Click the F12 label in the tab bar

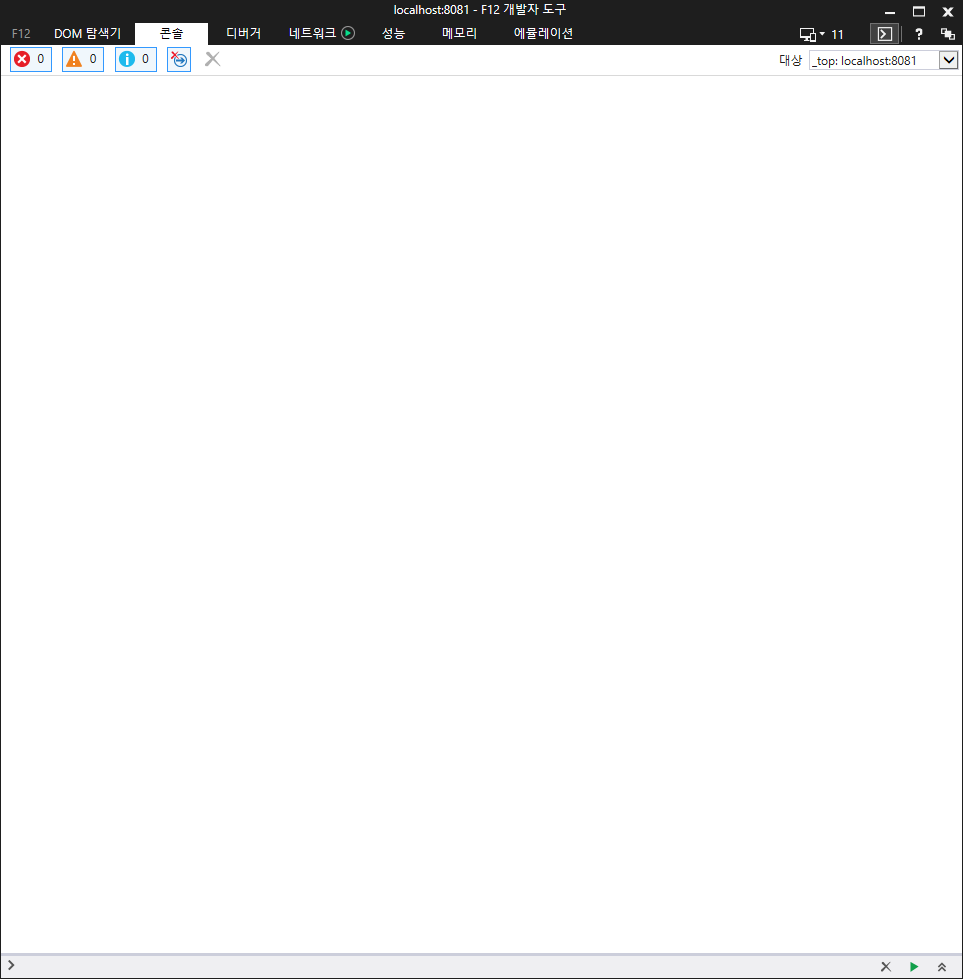tap(21, 34)
